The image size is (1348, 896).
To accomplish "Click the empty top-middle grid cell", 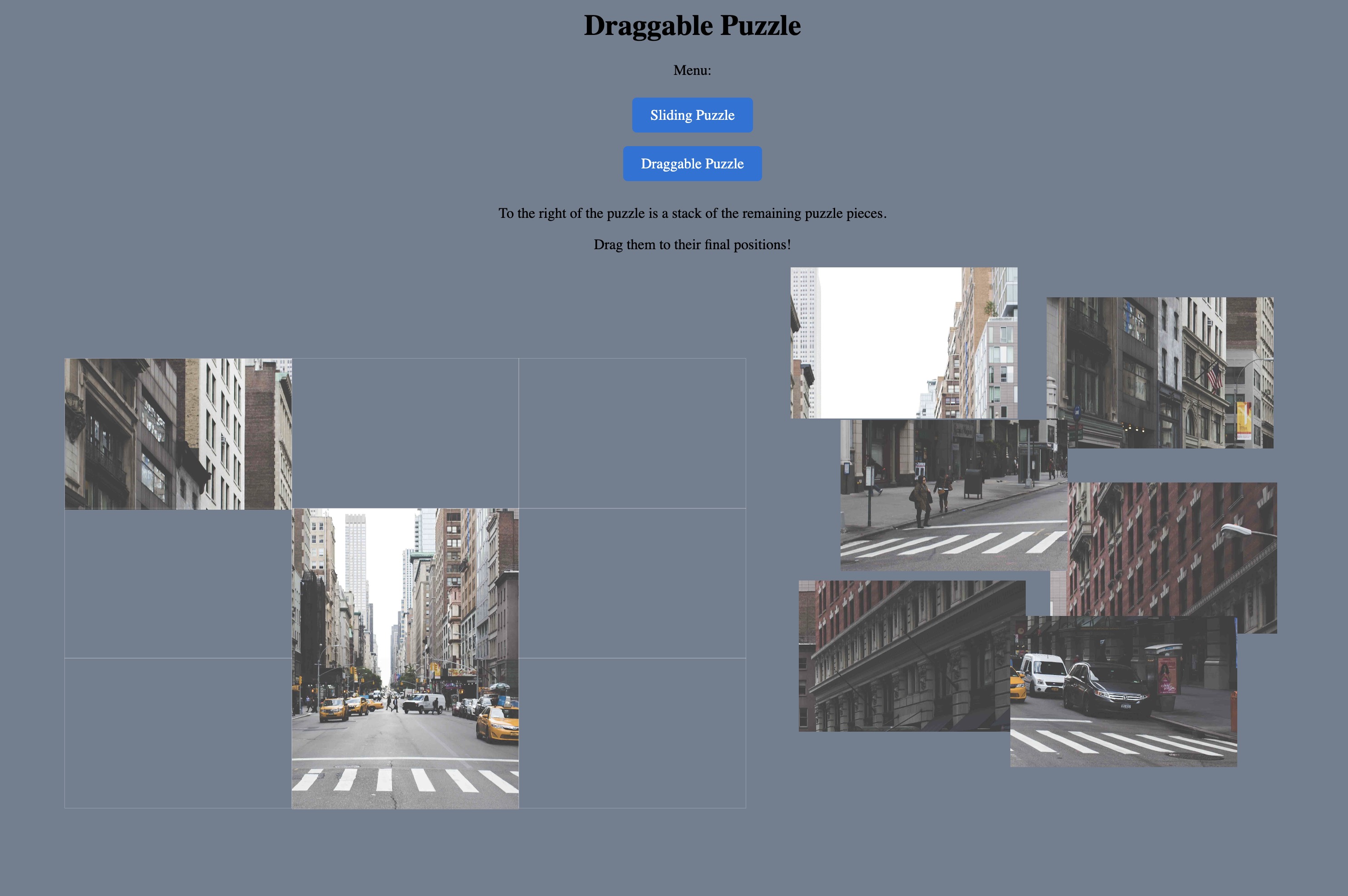I will click(x=405, y=433).
